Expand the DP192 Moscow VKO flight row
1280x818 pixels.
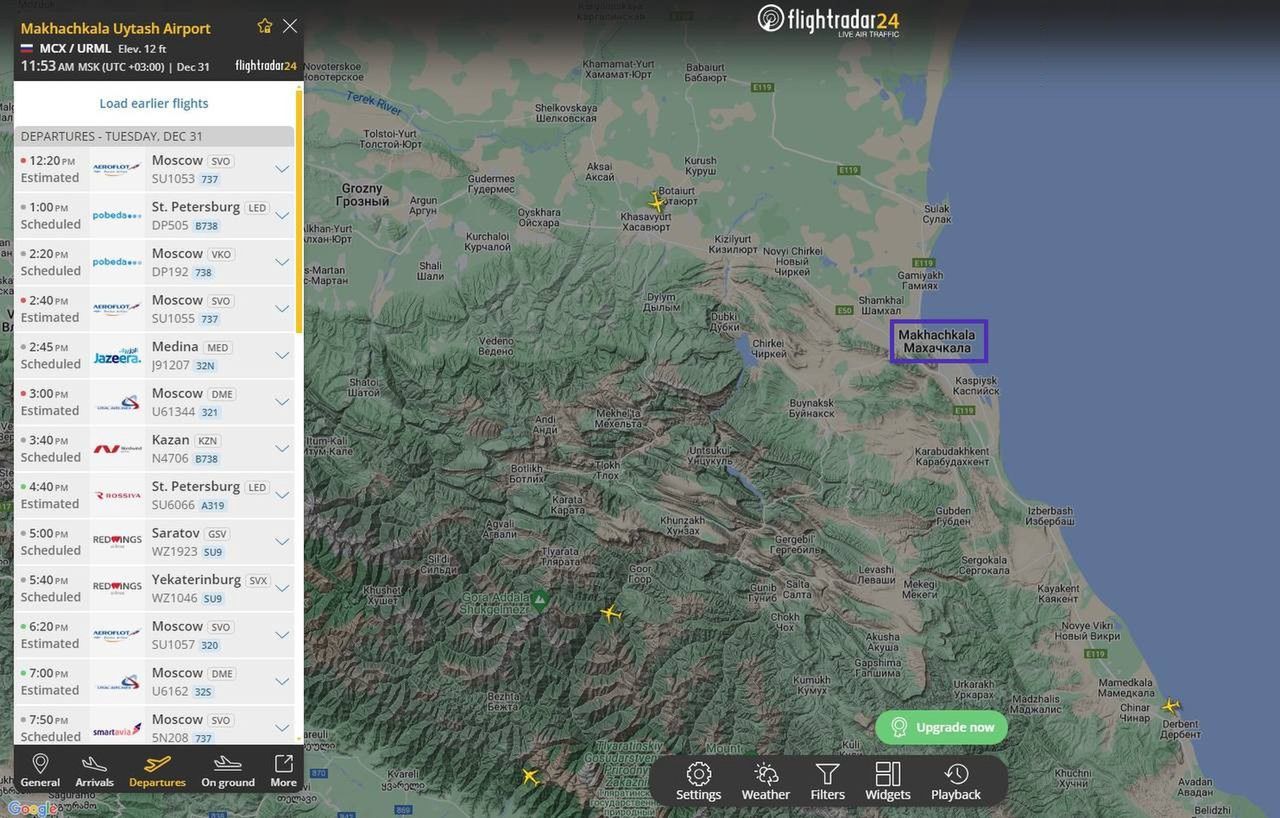[282, 262]
